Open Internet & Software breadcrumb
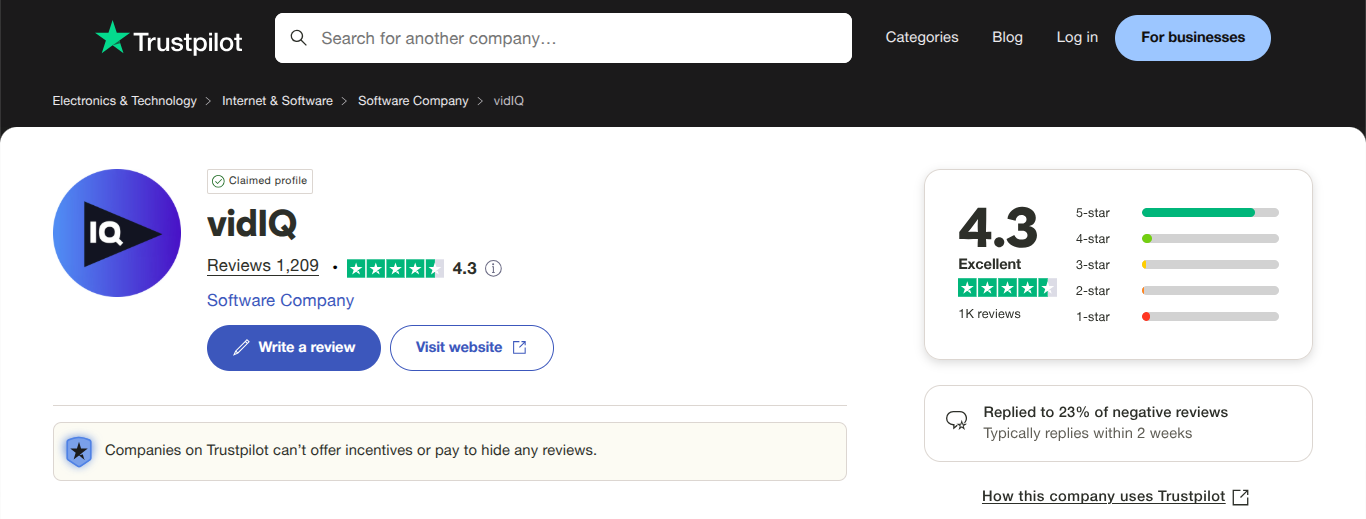This screenshot has height=519, width=1366. pos(277,101)
